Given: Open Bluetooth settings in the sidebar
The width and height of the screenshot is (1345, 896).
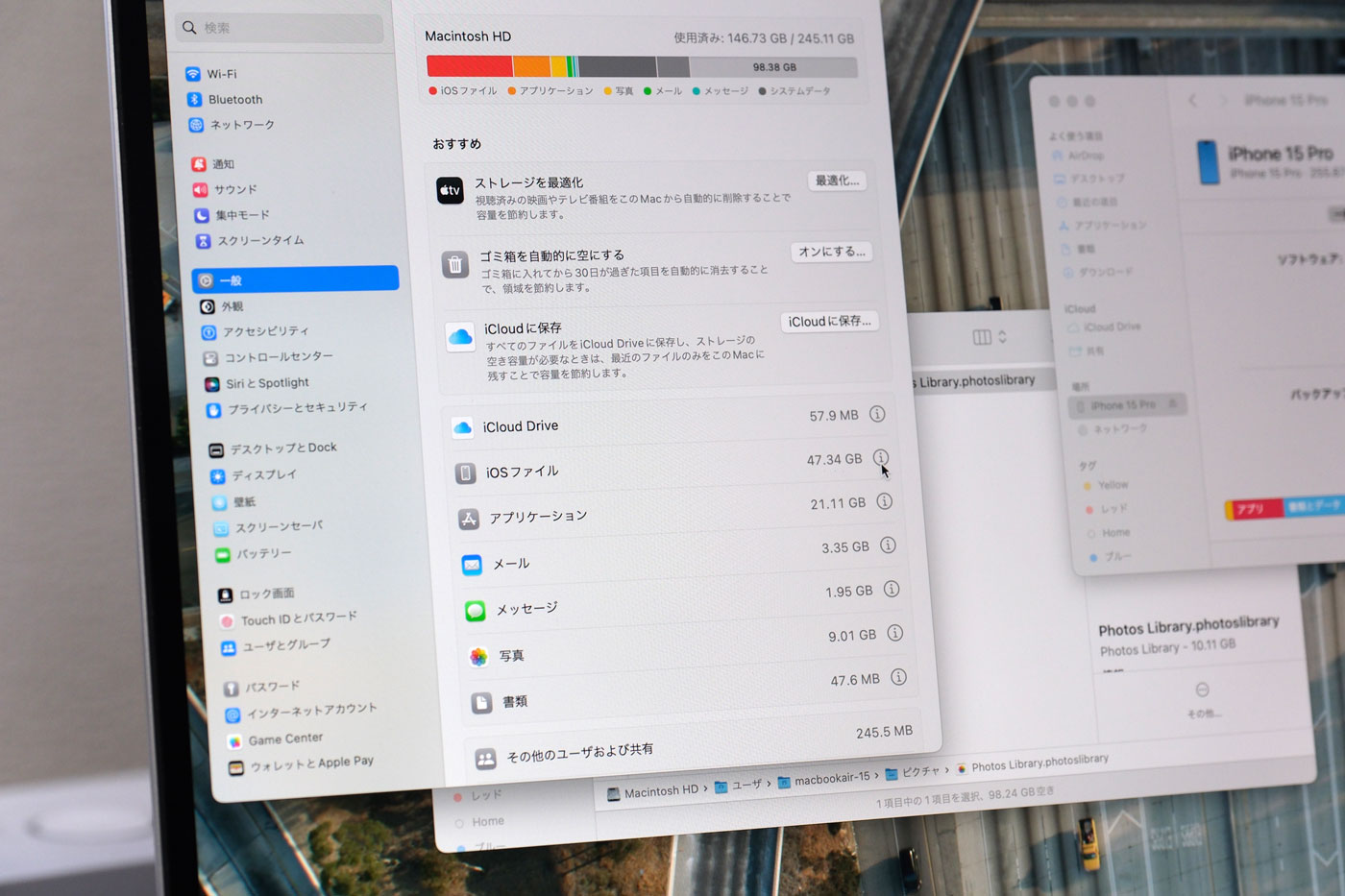Looking at the screenshot, I should click(225, 99).
